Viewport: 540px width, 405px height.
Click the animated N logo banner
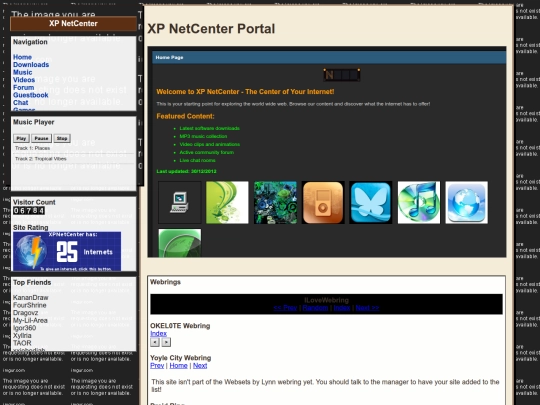point(342,75)
